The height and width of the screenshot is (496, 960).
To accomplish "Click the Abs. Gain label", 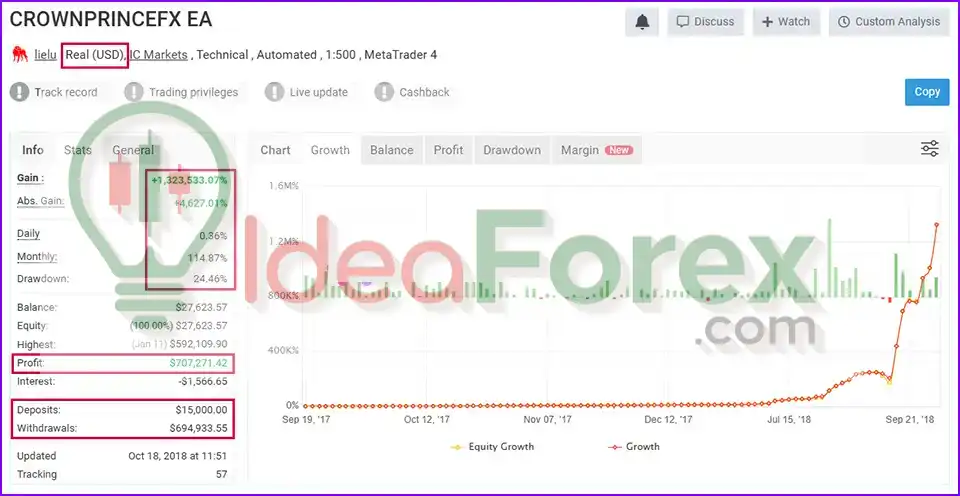I will pyautogui.click(x=40, y=201).
